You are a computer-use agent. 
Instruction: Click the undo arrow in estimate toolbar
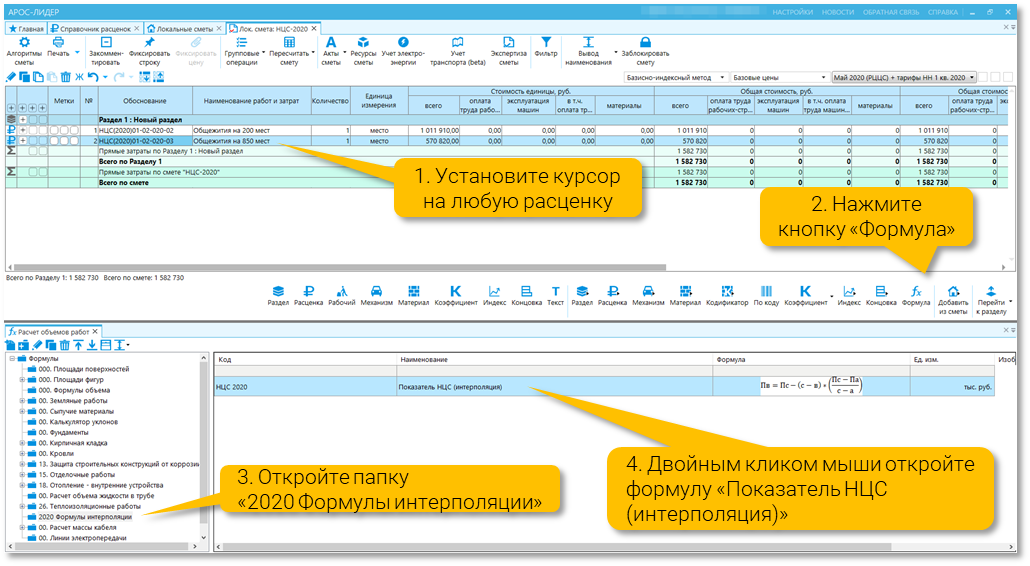(x=93, y=77)
